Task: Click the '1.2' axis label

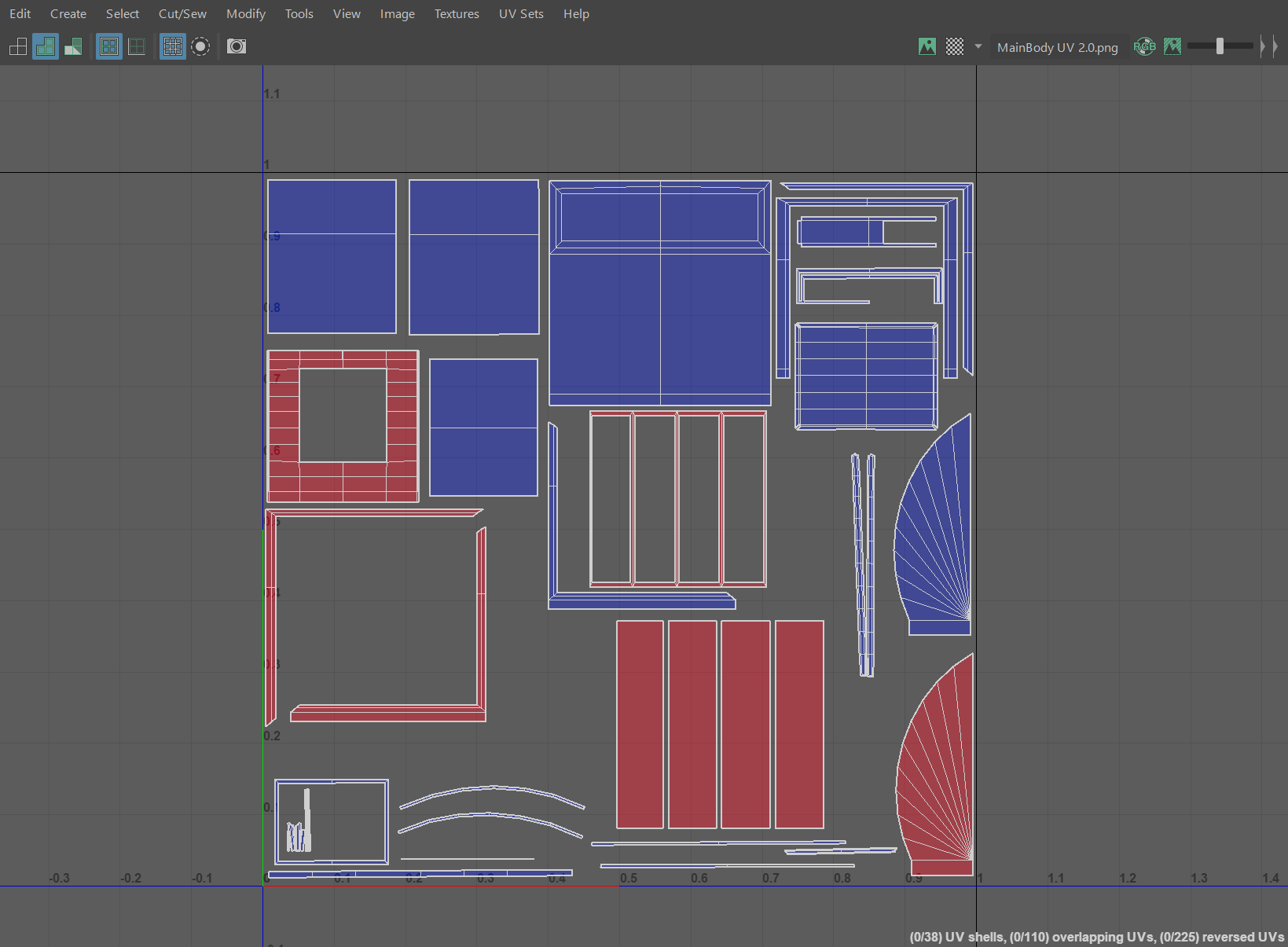Action: pyautogui.click(x=1128, y=878)
